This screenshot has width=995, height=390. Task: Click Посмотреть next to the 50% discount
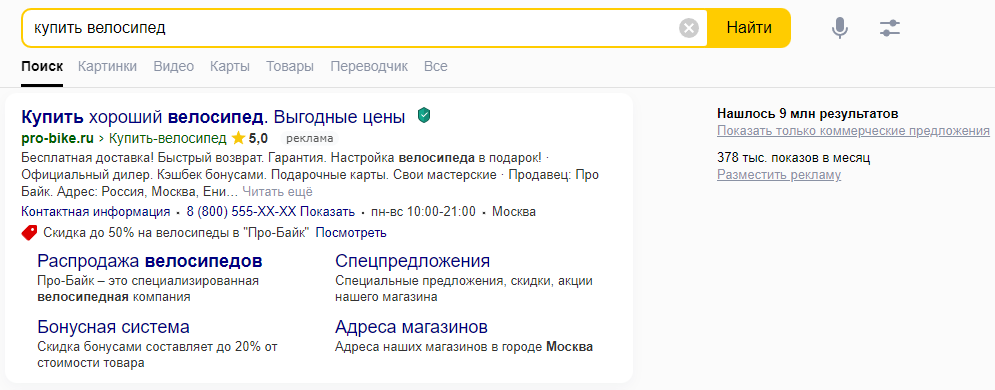(x=351, y=233)
